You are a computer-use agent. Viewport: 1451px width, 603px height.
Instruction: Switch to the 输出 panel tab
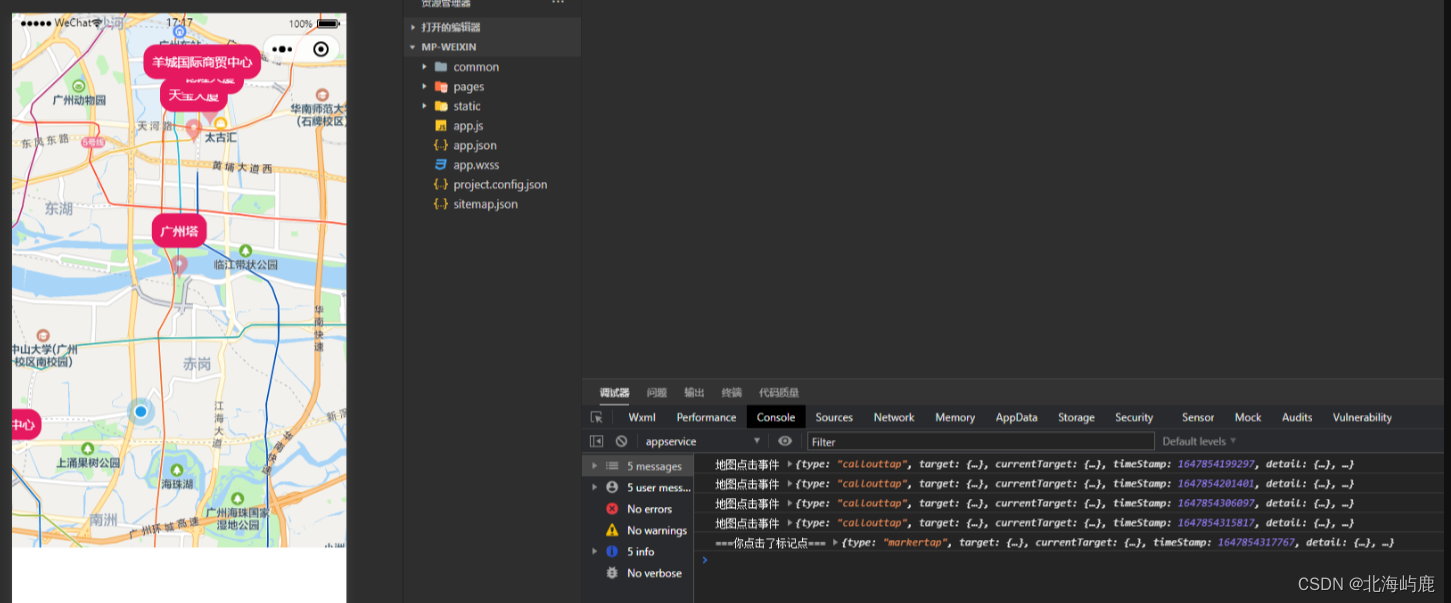click(x=694, y=393)
